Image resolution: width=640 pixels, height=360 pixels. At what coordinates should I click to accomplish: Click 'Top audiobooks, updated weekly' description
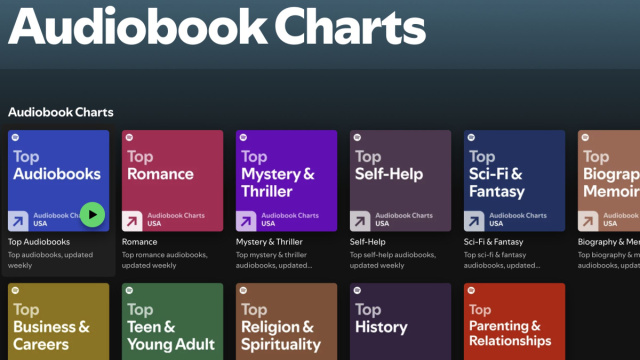coord(50,260)
